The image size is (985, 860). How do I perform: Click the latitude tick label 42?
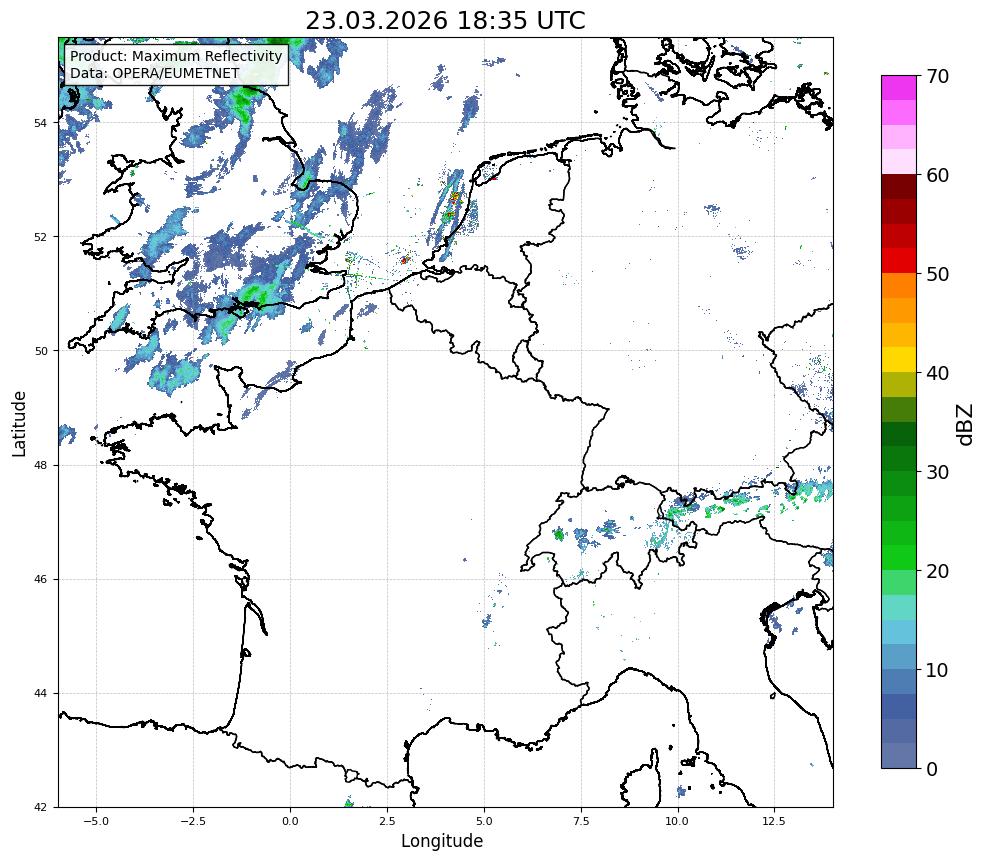(x=40, y=807)
